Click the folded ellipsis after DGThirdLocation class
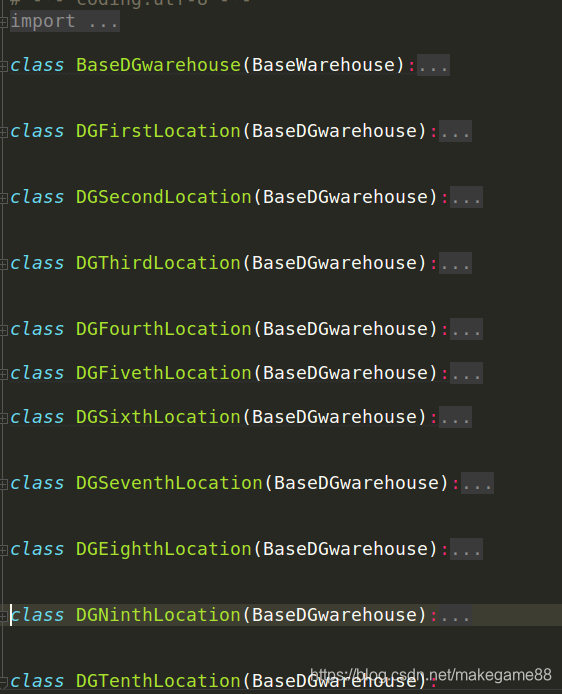 pyautogui.click(x=455, y=263)
